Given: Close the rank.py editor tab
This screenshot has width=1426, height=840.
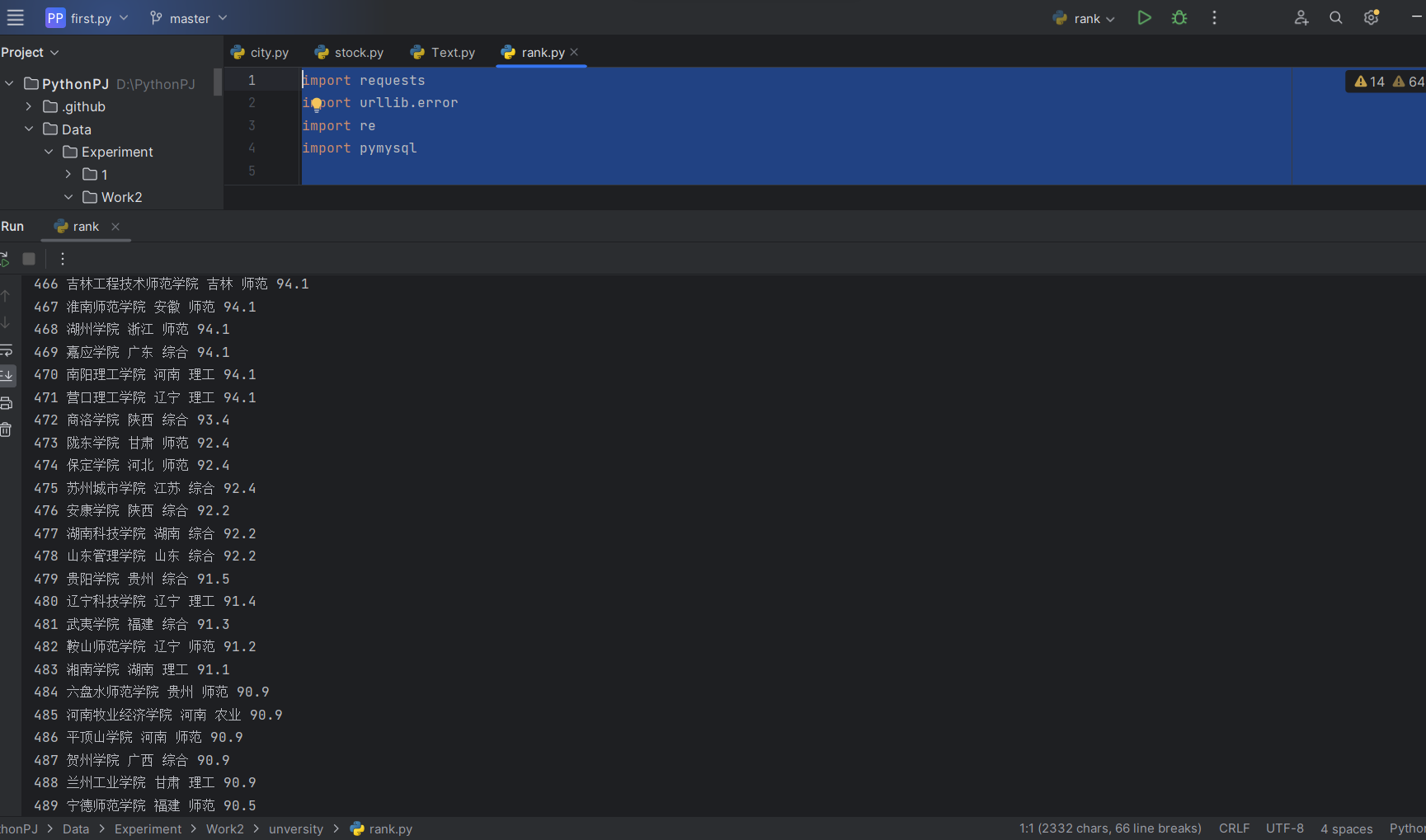Looking at the screenshot, I should click(574, 52).
